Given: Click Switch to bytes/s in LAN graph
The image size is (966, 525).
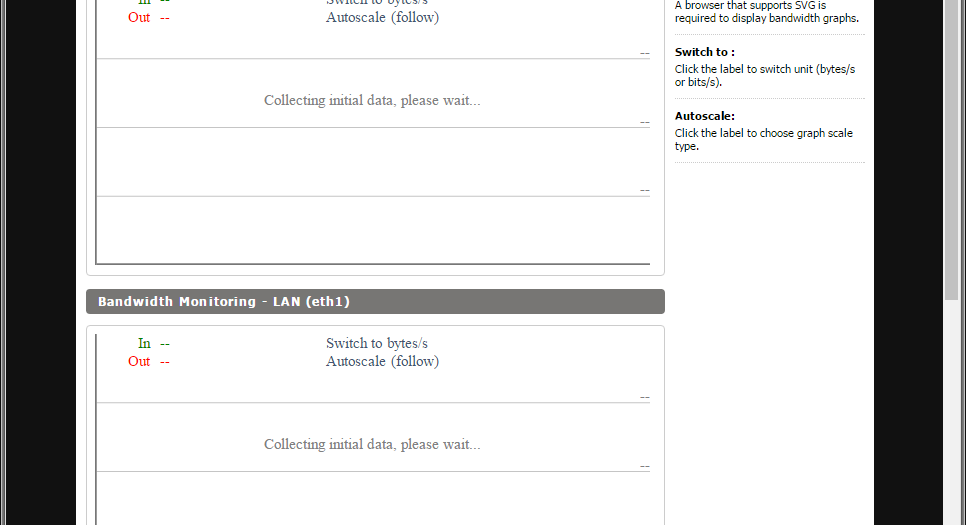Looking at the screenshot, I should [x=376, y=344].
